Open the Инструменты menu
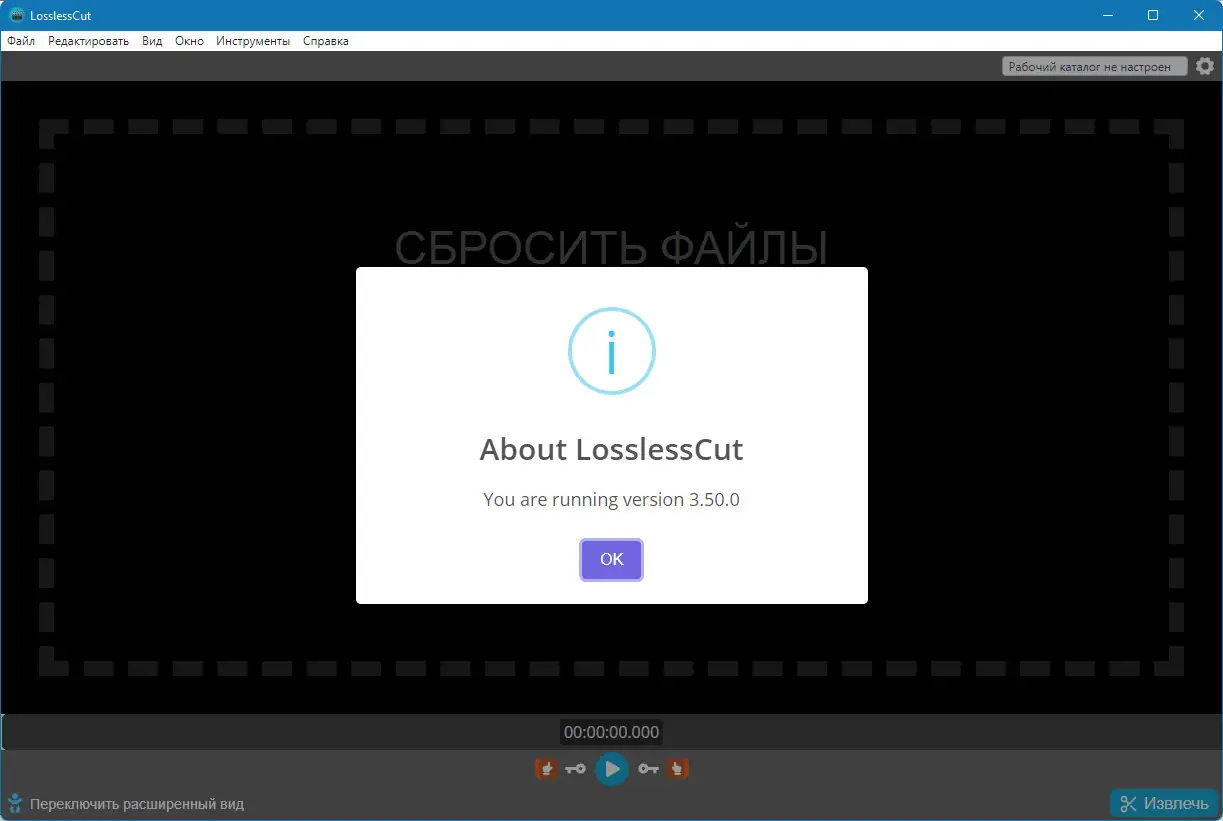The height and width of the screenshot is (821, 1223). point(253,41)
